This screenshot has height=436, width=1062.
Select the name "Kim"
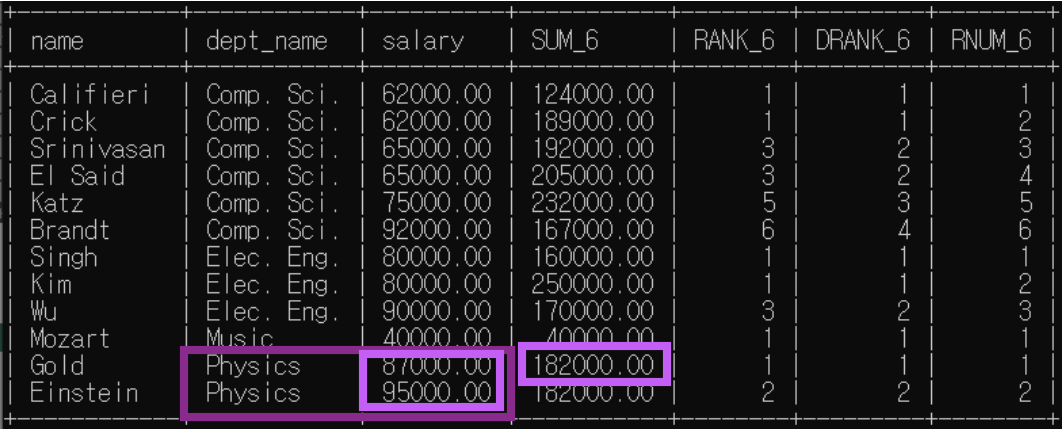coord(50,284)
